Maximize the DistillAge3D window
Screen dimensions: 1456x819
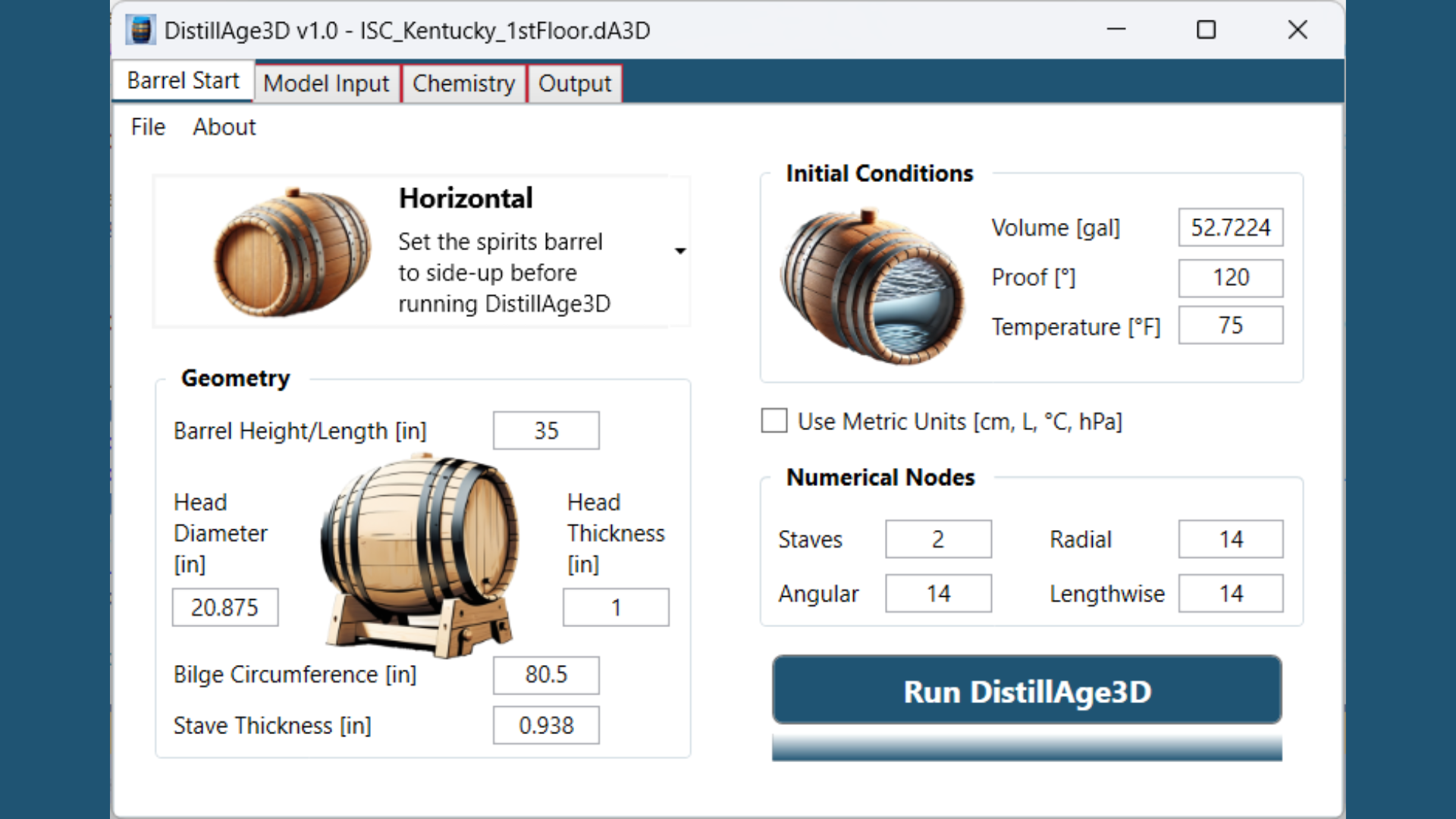[1206, 30]
